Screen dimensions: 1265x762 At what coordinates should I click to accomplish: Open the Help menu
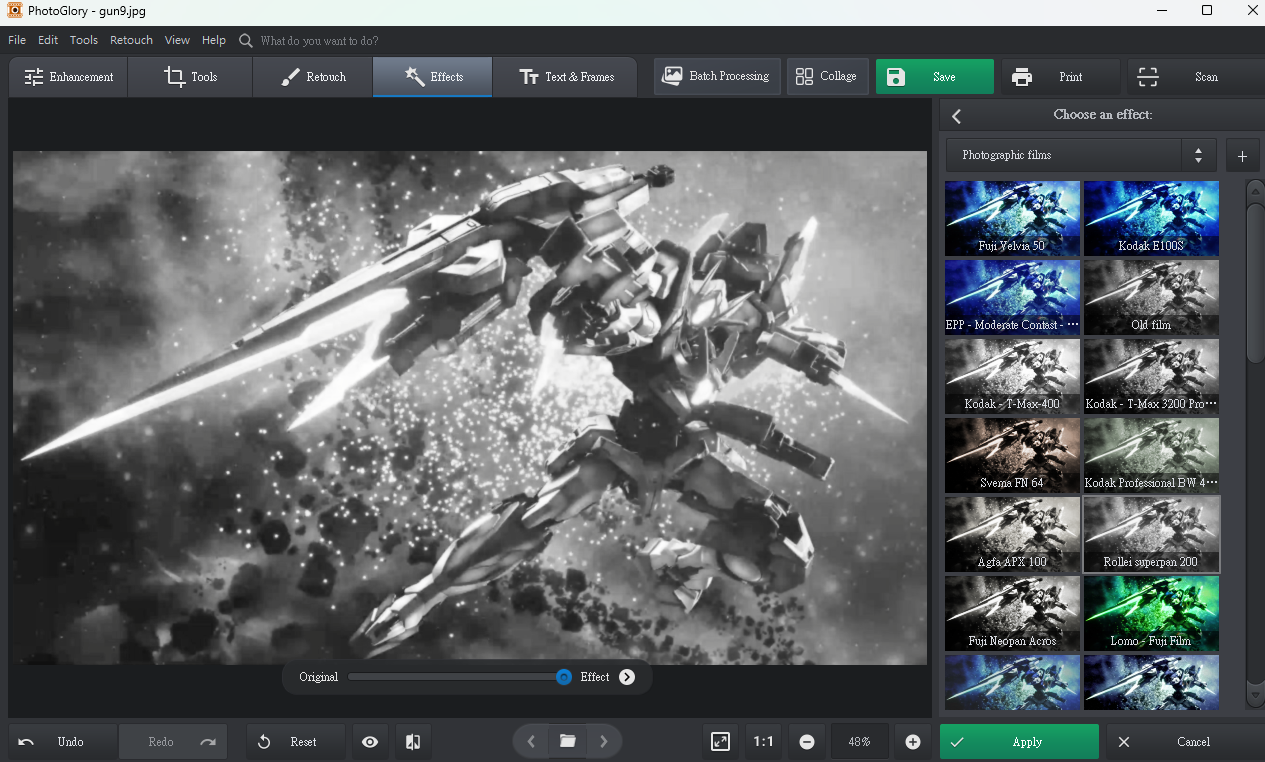[214, 41]
